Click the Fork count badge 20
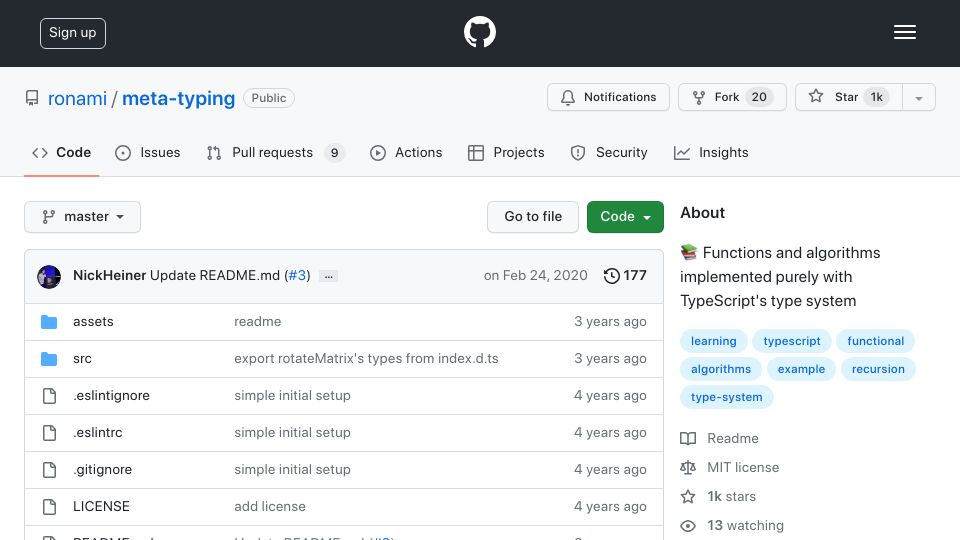 759,97
